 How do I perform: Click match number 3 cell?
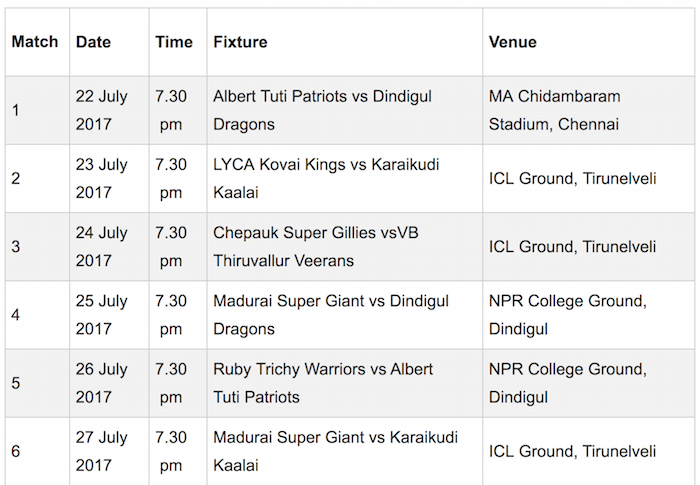pos(16,247)
